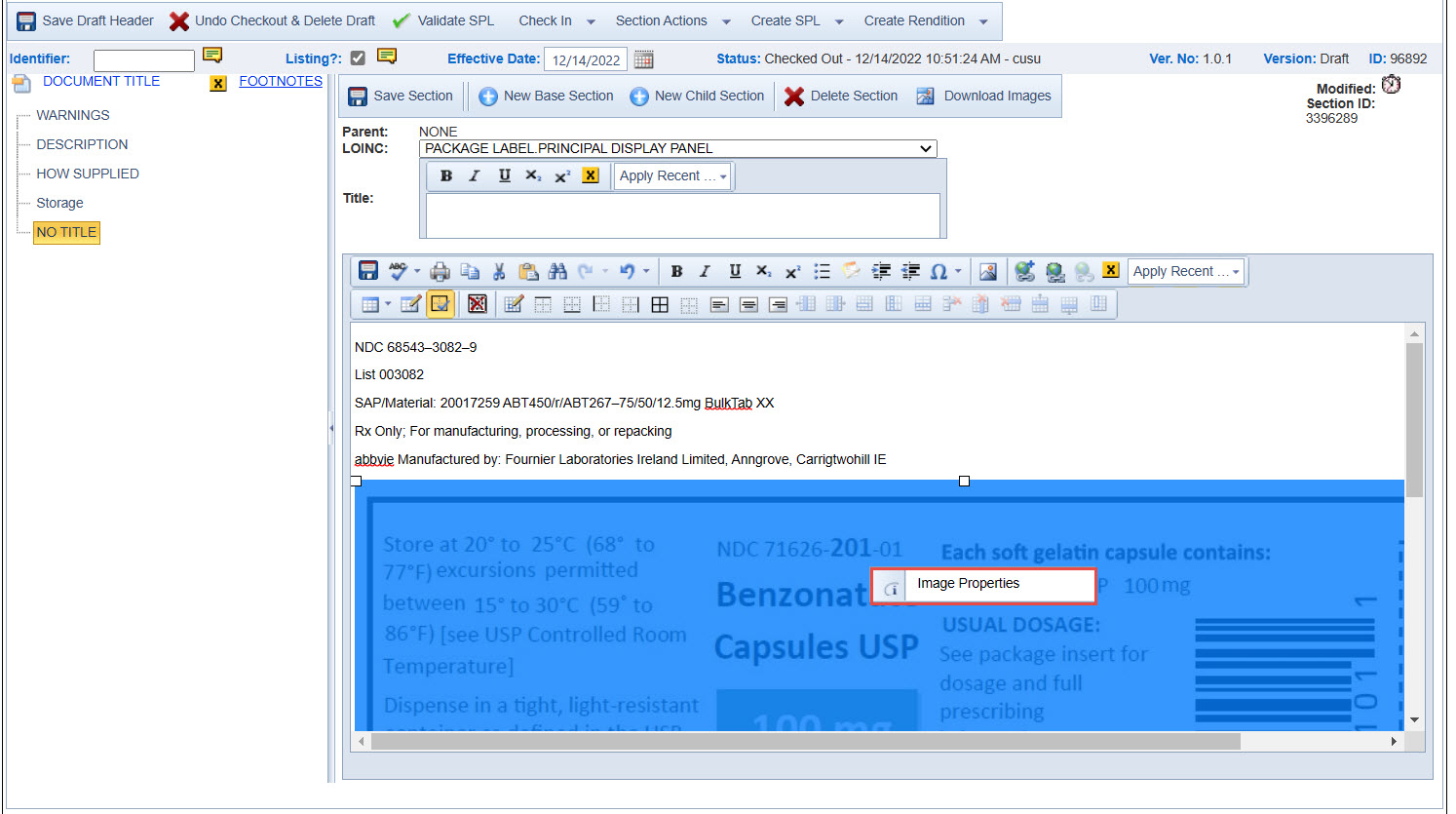Click the undo arrow icon
This screenshot has width=1456, height=814.
click(627, 271)
